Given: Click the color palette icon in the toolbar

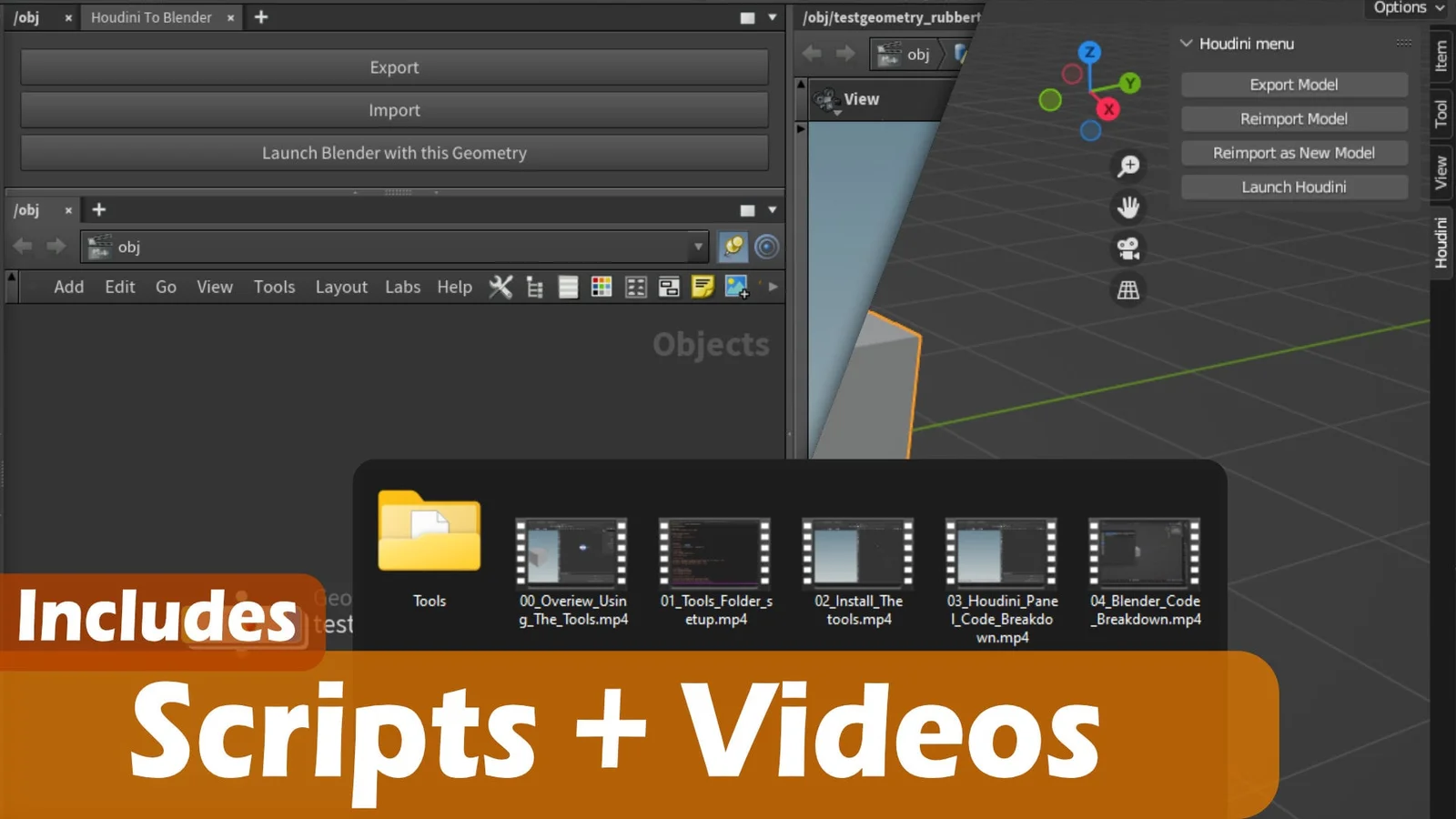Looking at the screenshot, I should [x=601, y=287].
